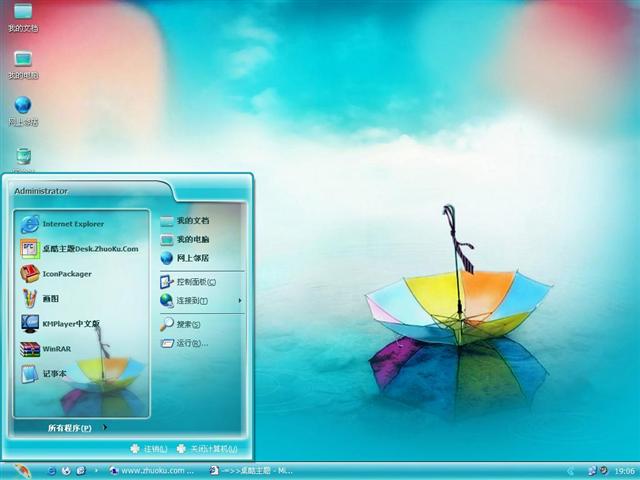The height and width of the screenshot is (480, 640).
Task: Click network tray icon
Action: [x=591, y=471]
